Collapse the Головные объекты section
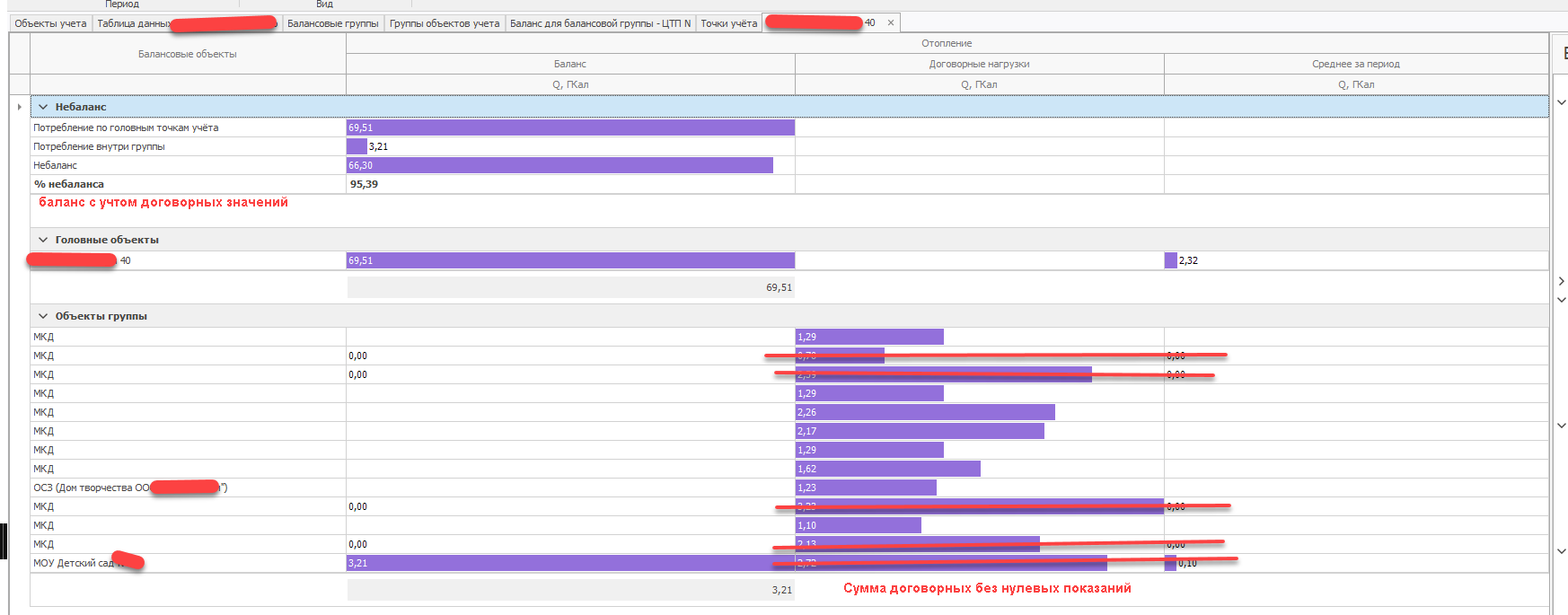The image size is (1568, 615). click(43, 240)
